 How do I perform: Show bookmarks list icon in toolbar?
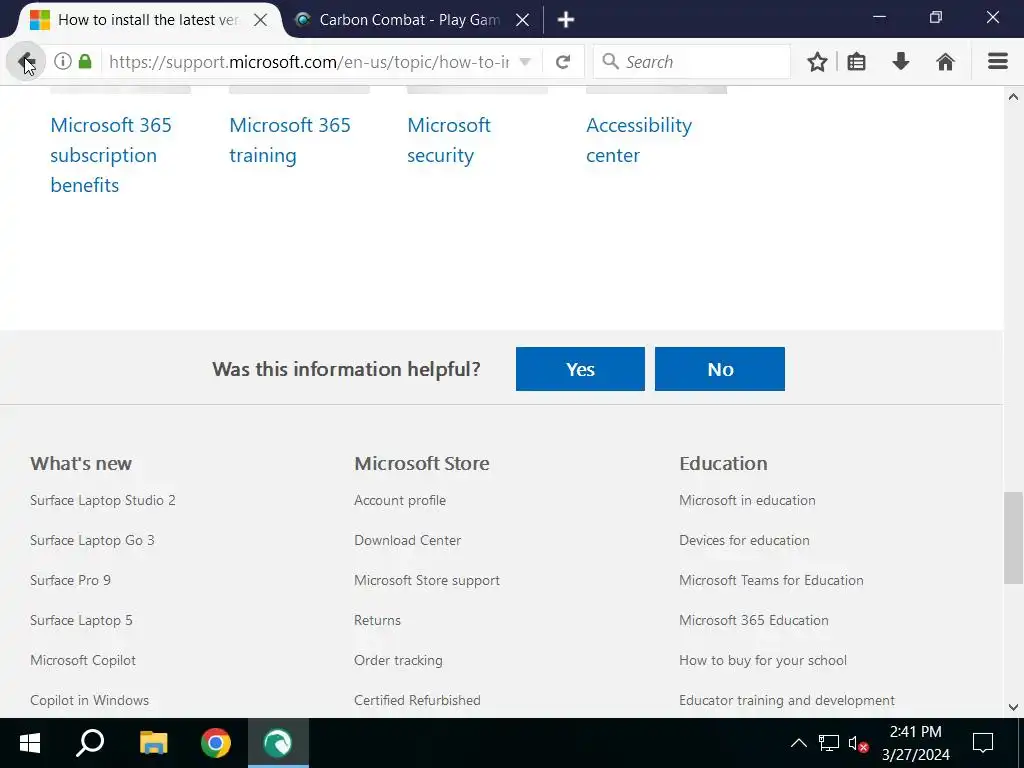click(856, 62)
